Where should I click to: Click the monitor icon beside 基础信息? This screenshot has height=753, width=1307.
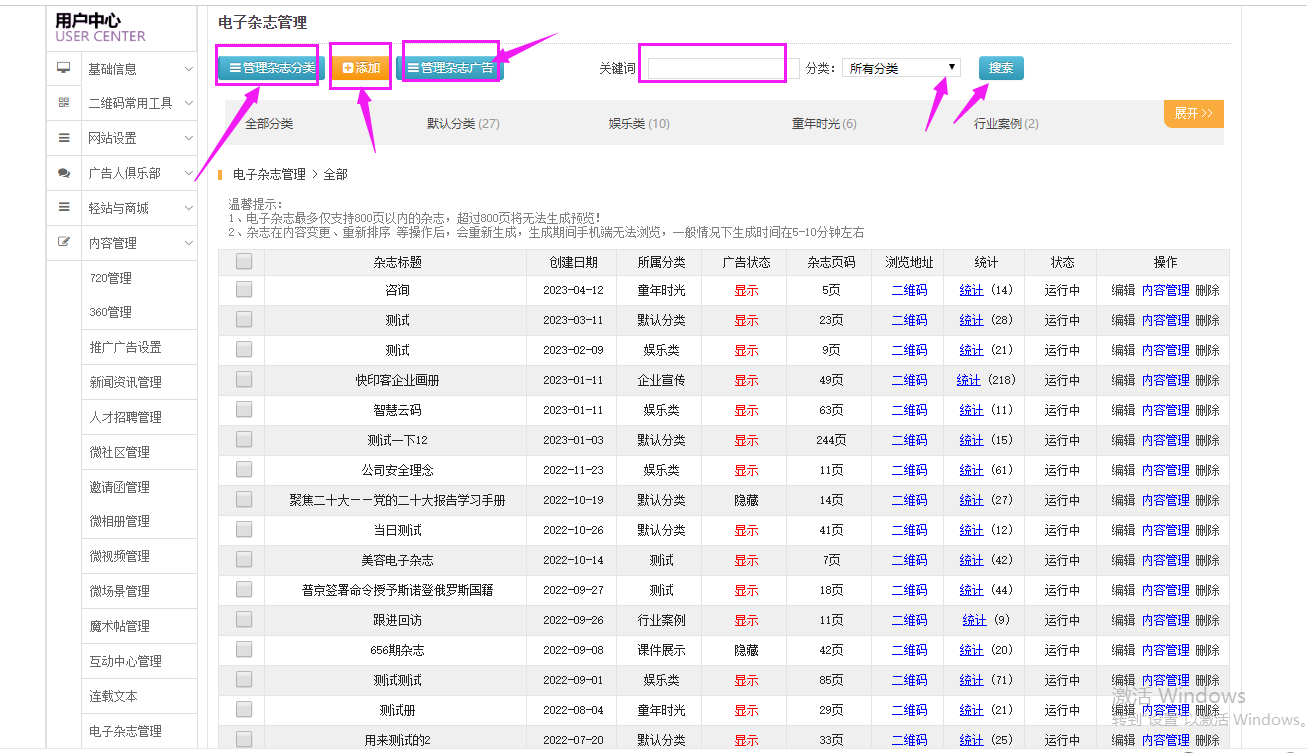64,68
